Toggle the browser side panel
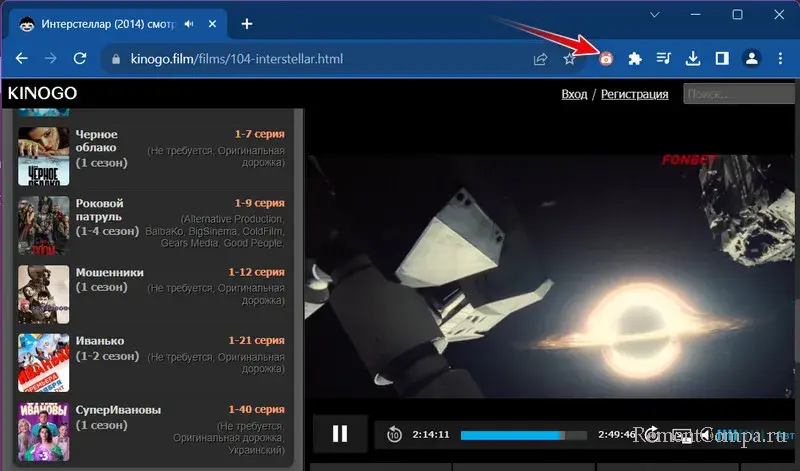The image size is (800, 471). pos(721,59)
